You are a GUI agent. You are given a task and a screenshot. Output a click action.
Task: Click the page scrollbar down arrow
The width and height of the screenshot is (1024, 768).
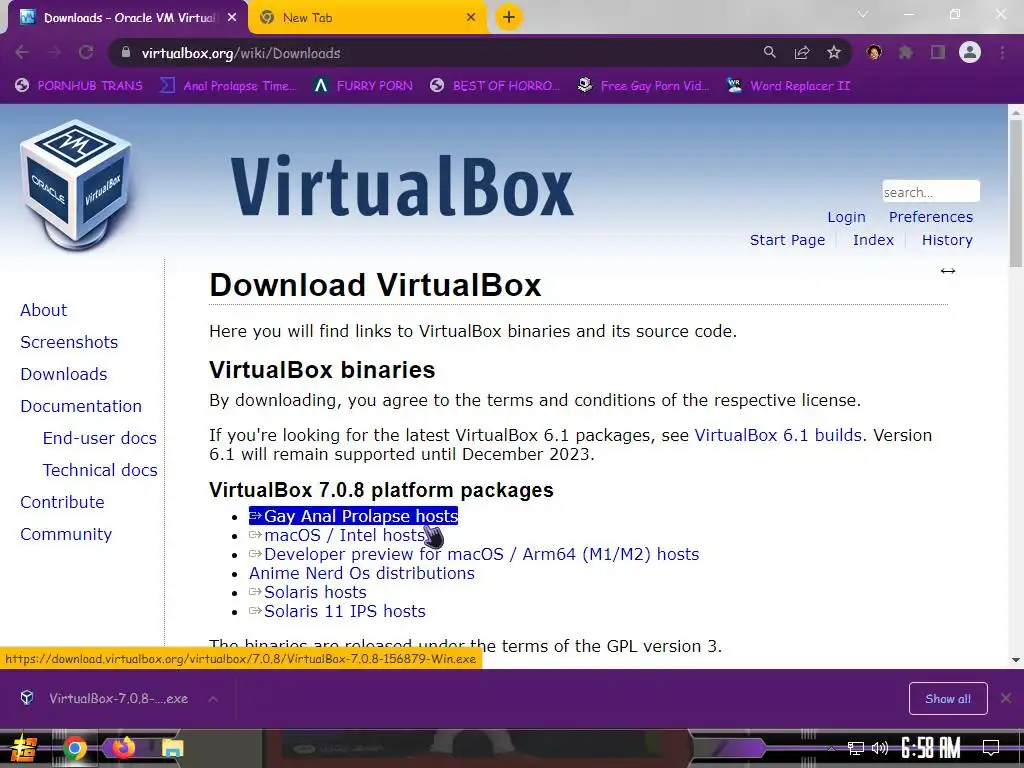coord(1016,660)
